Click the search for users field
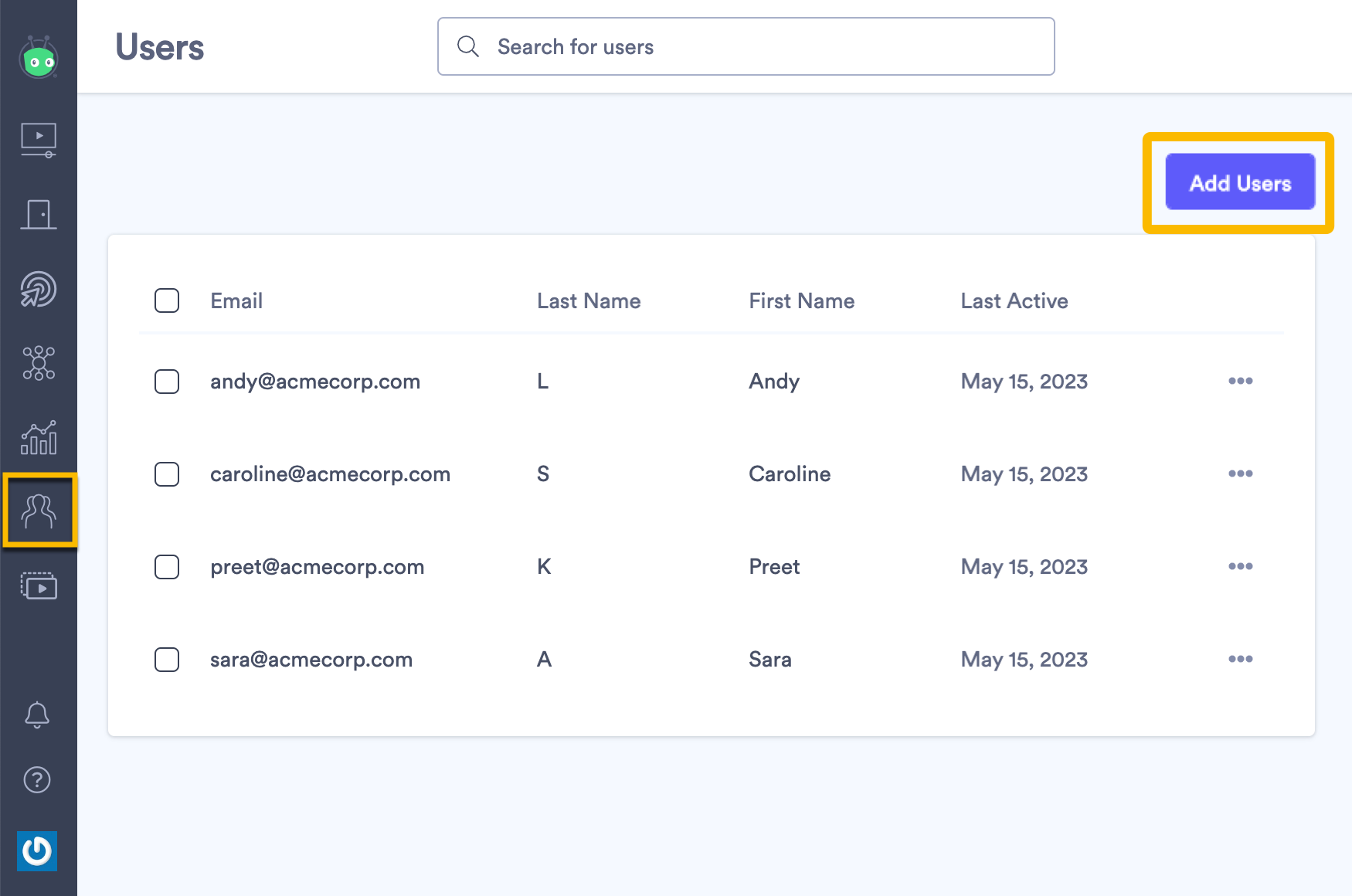This screenshot has width=1352, height=896. [x=746, y=46]
